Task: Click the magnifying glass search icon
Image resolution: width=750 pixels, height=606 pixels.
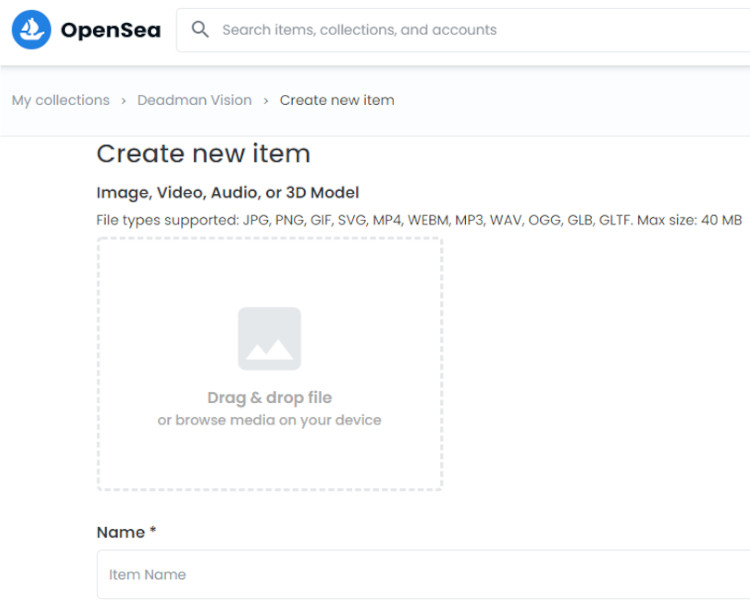Action: pos(200,30)
